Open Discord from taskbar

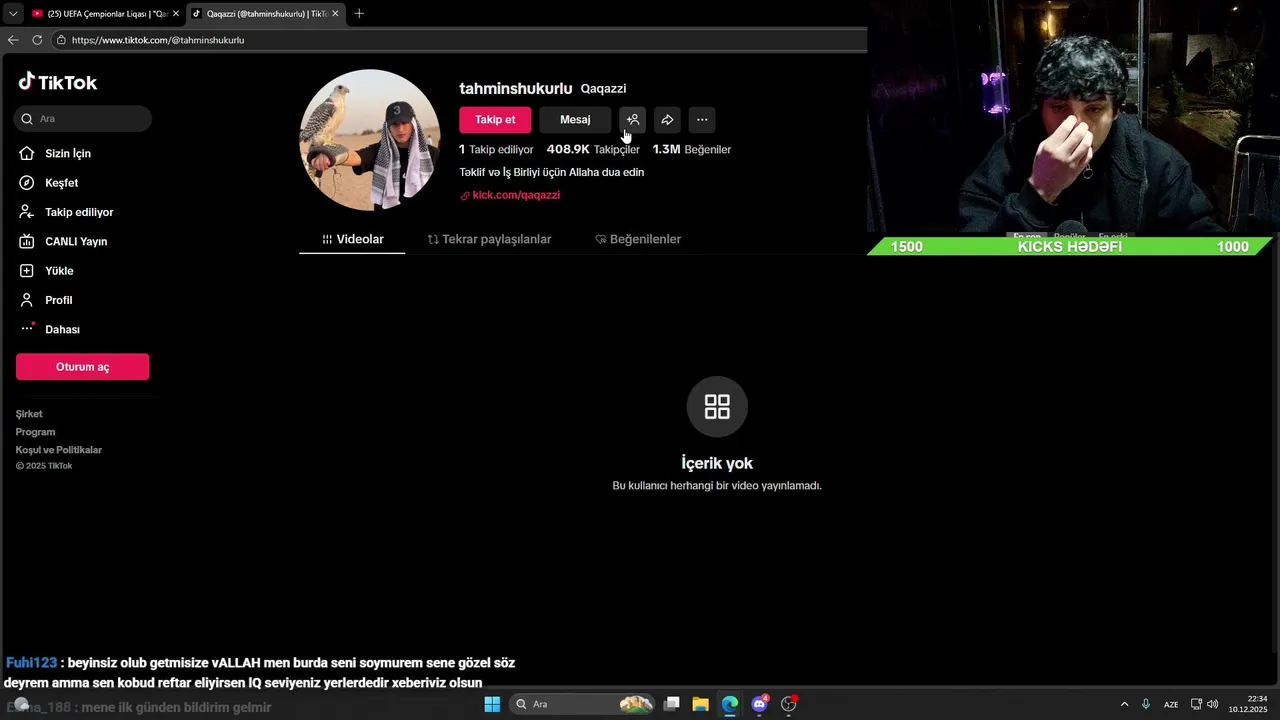[x=759, y=704]
